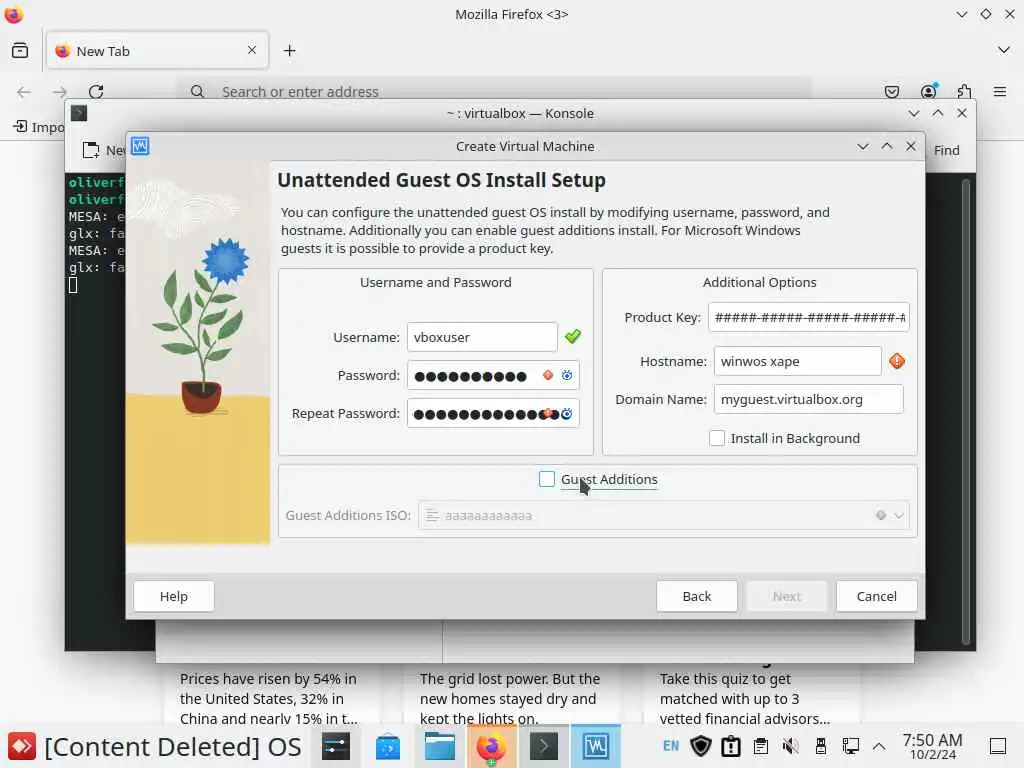This screenshot has height=768, width=1024.
Task: Switch to VirtualBox via taskbar icon
Action: (596, 746)
